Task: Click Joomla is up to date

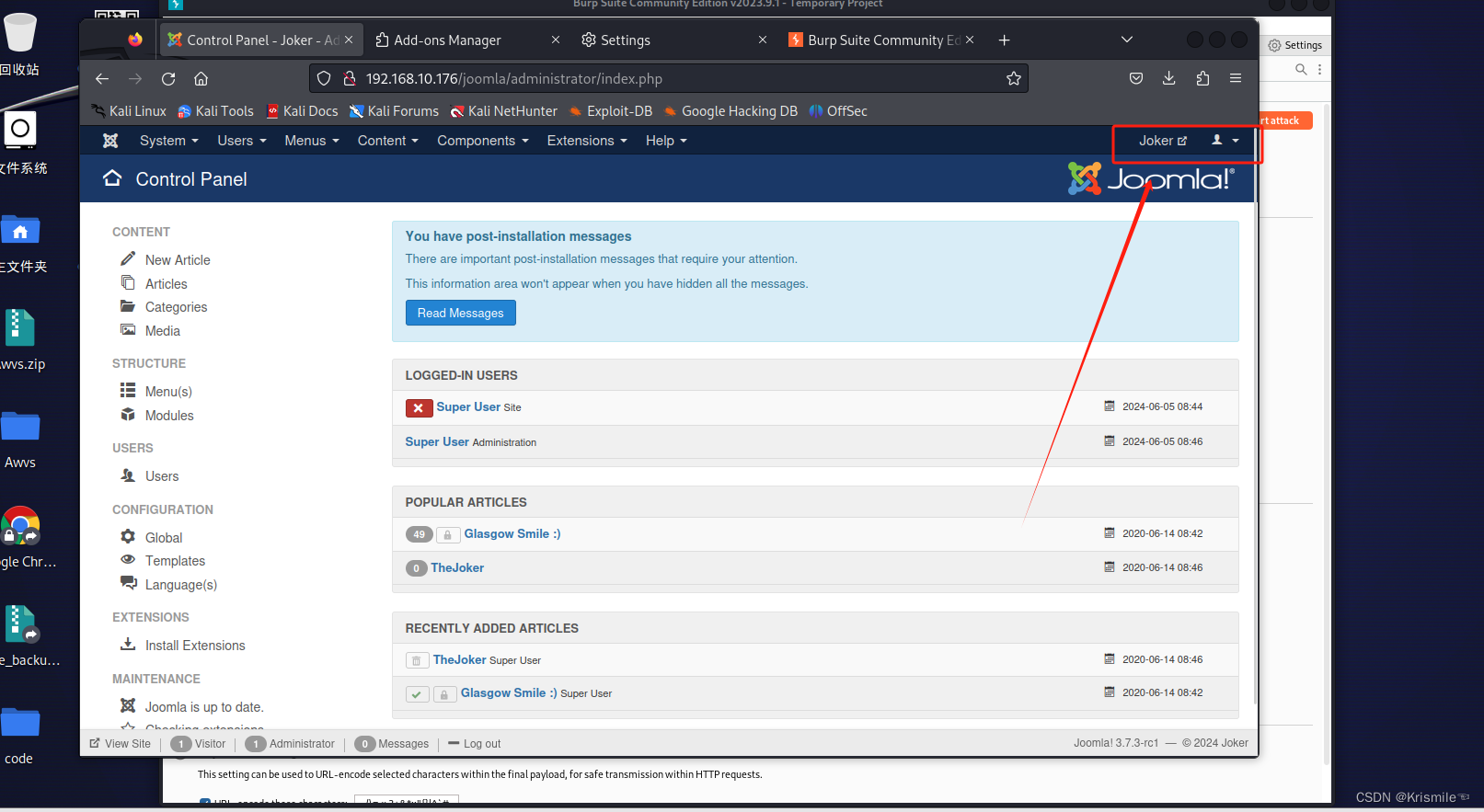Action: tap(204, 707)
